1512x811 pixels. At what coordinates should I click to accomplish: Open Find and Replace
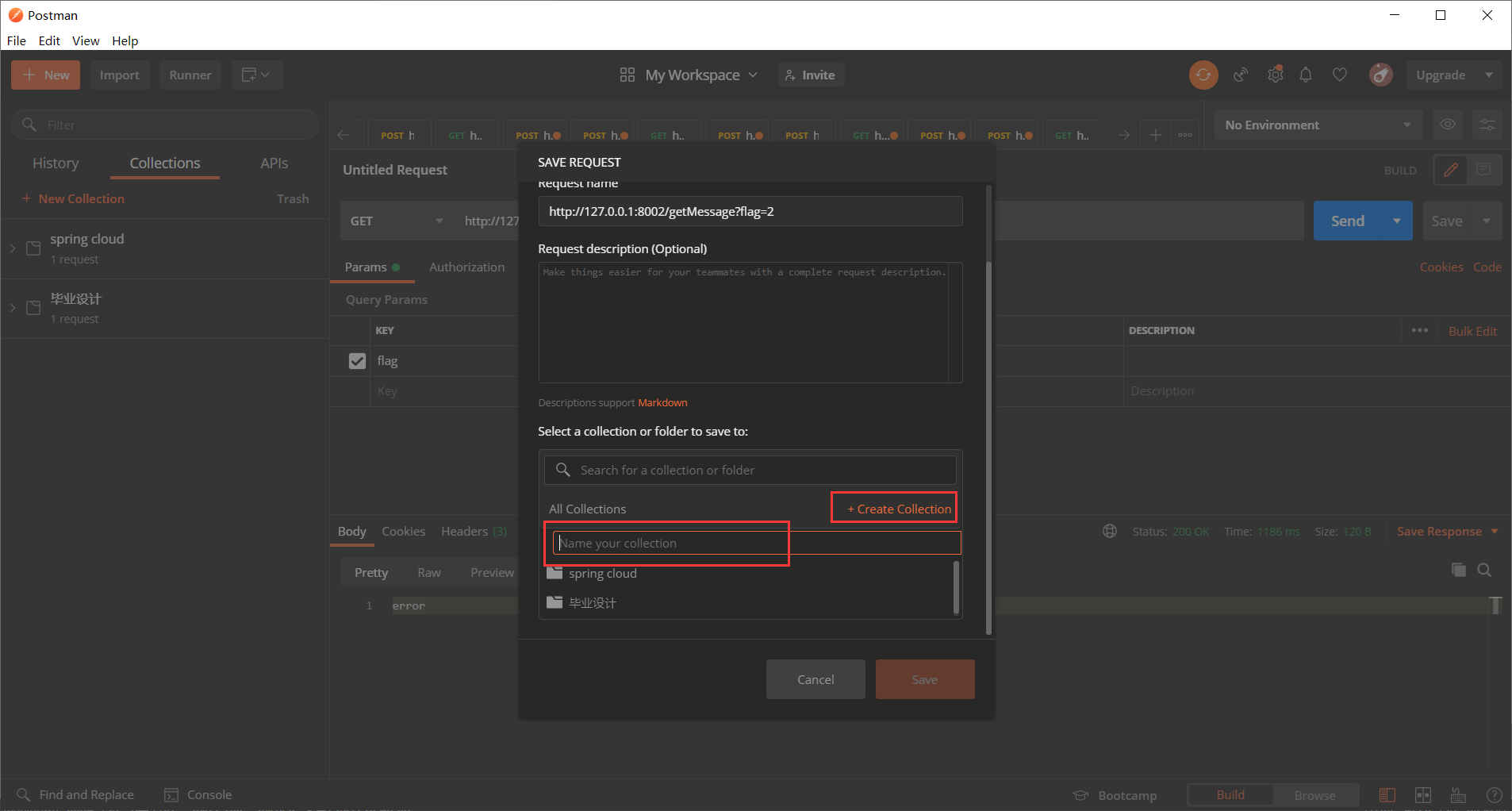point(75,794)
